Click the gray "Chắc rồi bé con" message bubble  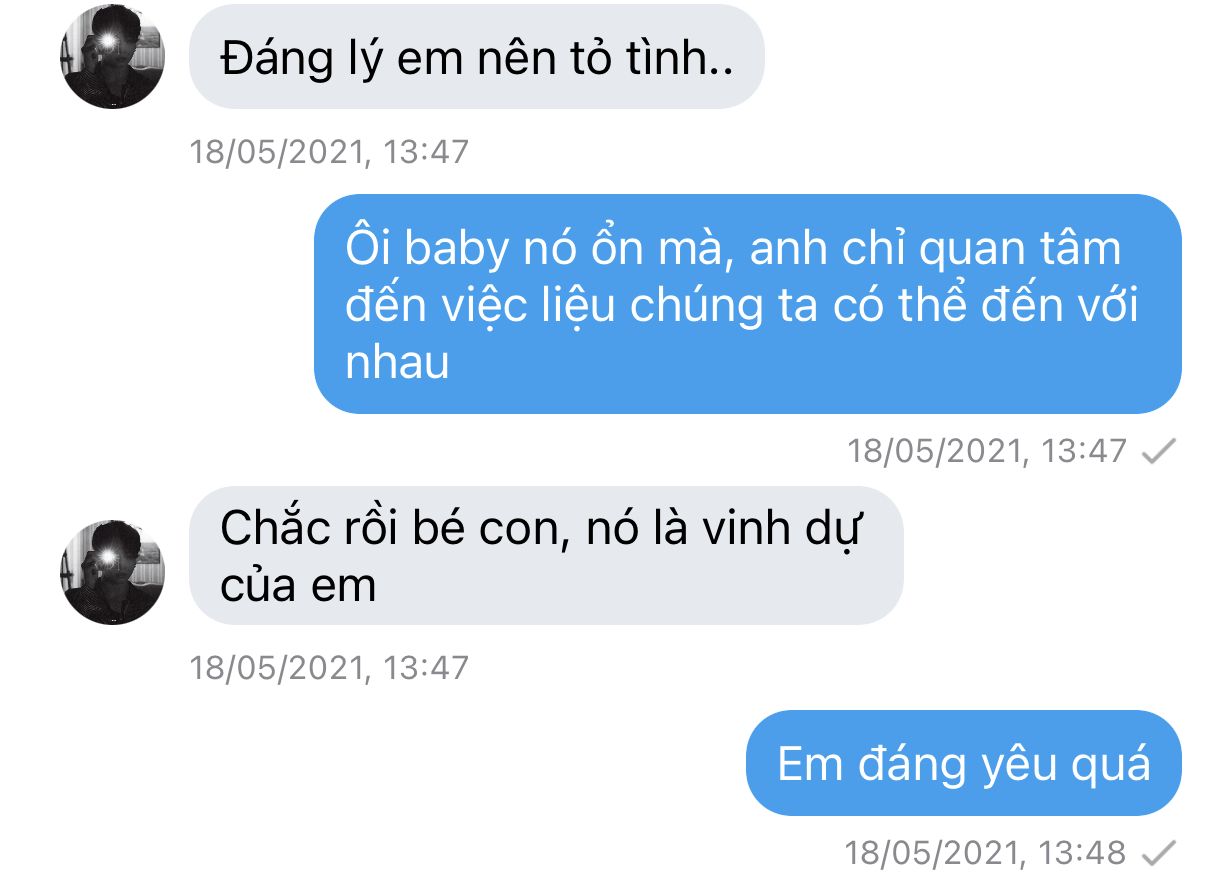pyautogui.click(x=545, y=556)
